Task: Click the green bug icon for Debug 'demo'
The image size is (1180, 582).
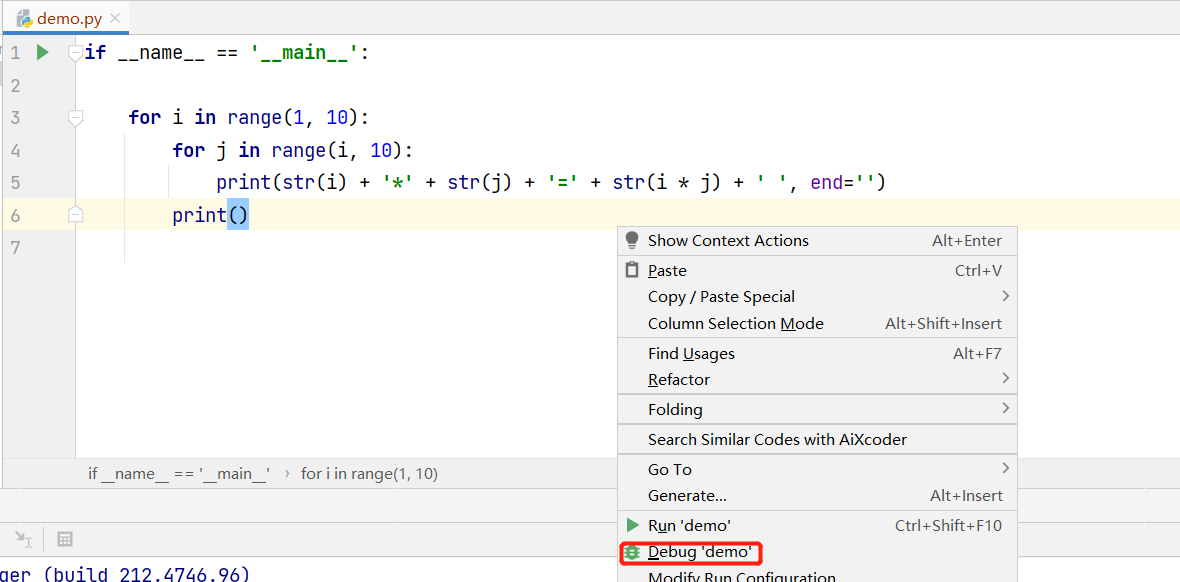Action: [x=632, y=552]
